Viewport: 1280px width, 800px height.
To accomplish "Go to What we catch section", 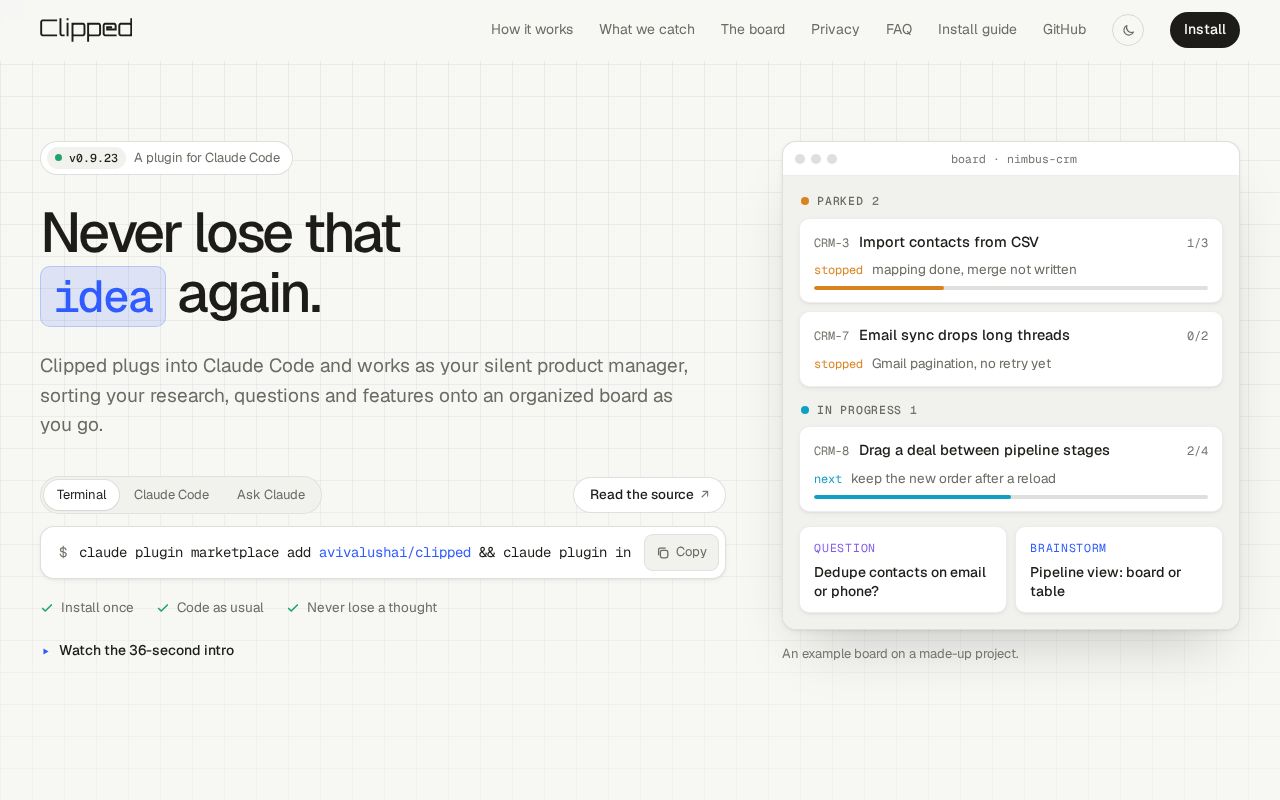I will pyautogui.click(x=647, y=30).
